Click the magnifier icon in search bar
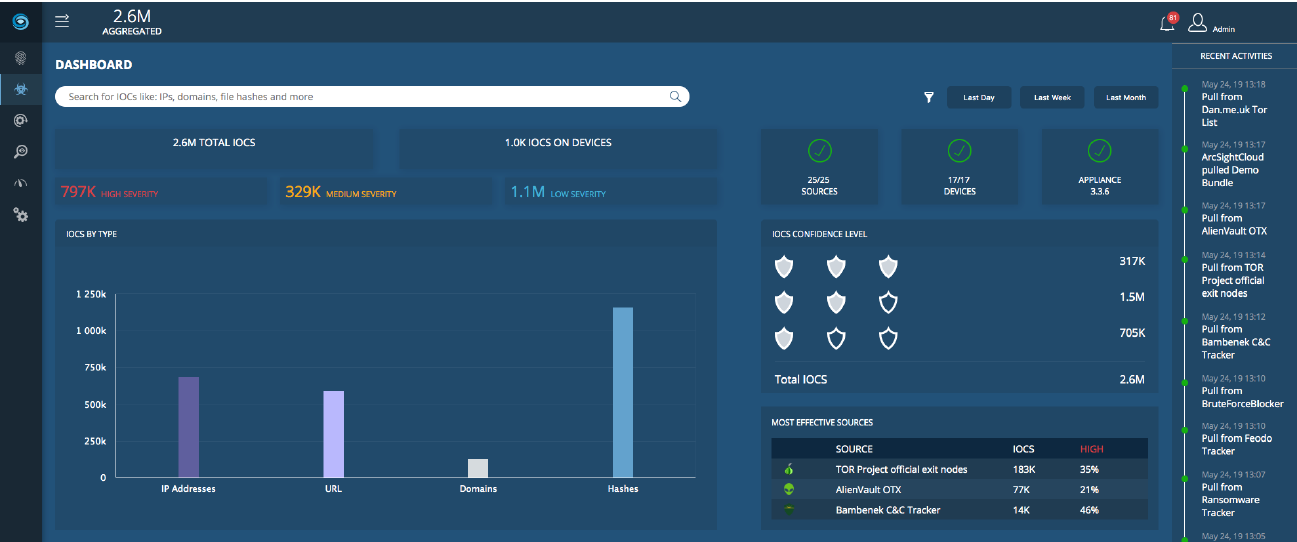The image size is (1297, 542). [x=675, y=97]
